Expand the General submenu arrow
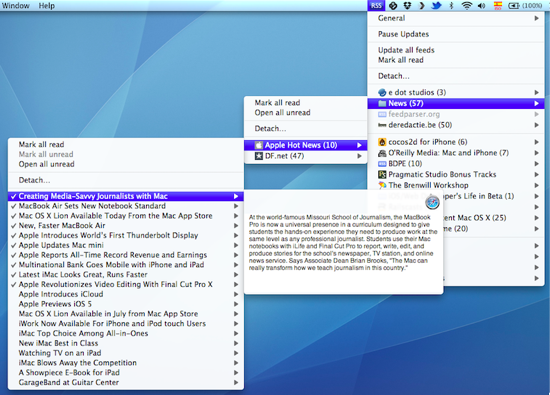This screenshot has width=550, height=395. tap(536, 18)
